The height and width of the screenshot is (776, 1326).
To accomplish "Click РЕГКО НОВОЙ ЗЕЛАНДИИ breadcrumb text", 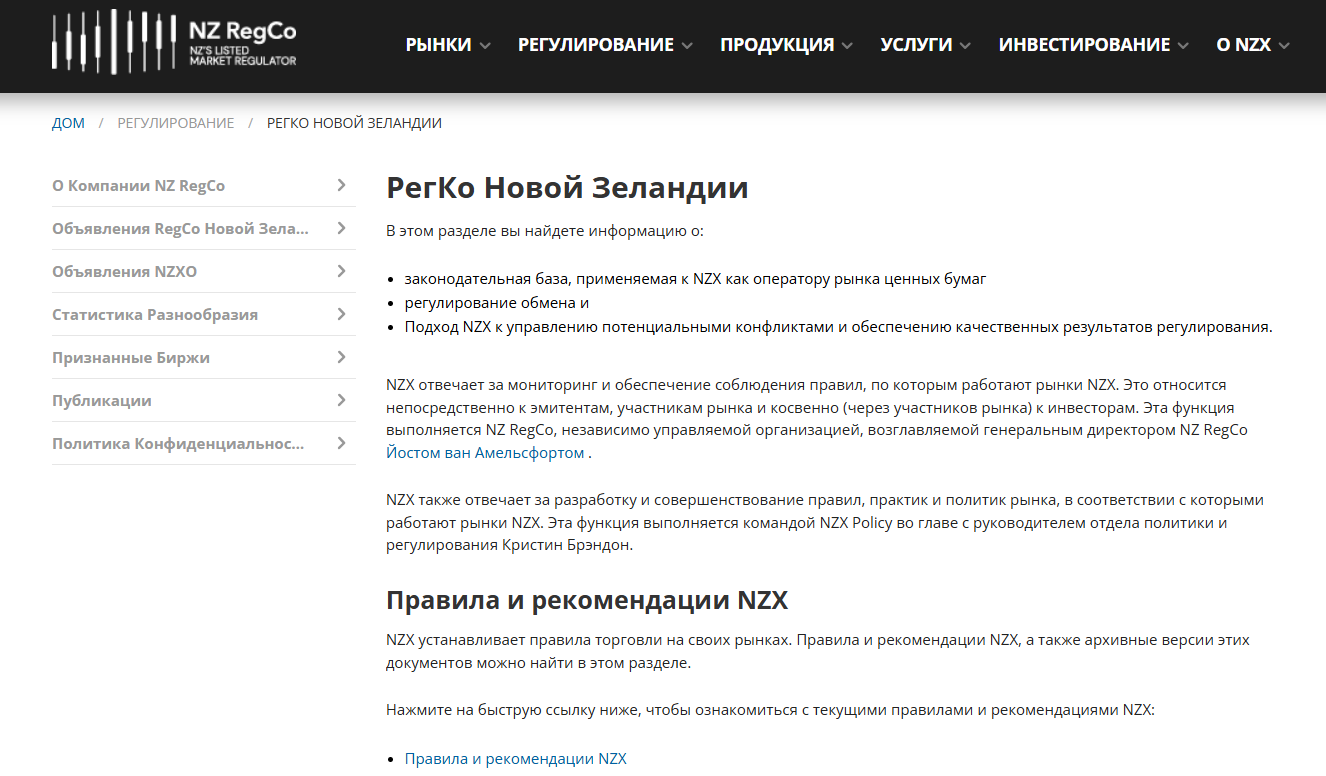I will [x=354, y=123].
